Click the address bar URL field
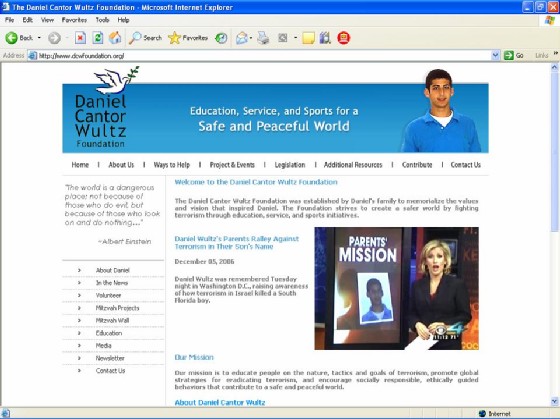Image resolution: width=560 pixels, height=419 pixels. pyautogui.click(x=264, y=55)
